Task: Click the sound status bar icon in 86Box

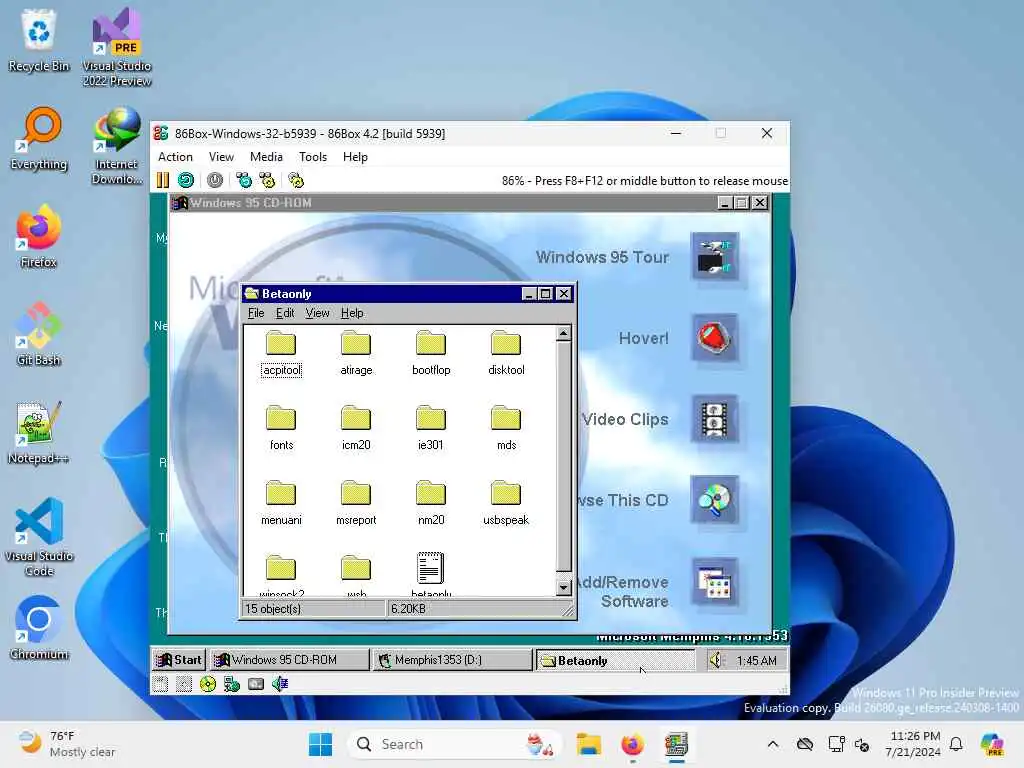Action: [280, 684]
